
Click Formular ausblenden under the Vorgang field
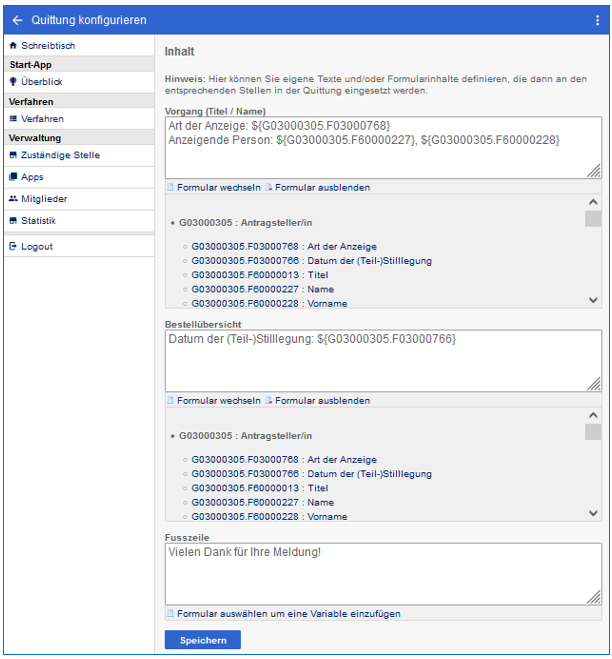tap(322, 187)
